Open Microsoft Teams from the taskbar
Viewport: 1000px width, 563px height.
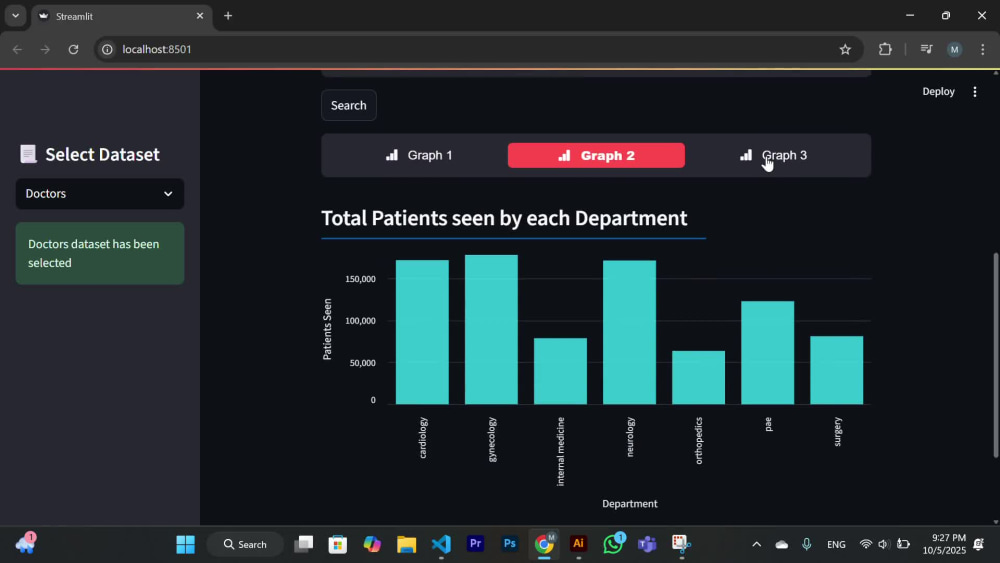(647, 544)
